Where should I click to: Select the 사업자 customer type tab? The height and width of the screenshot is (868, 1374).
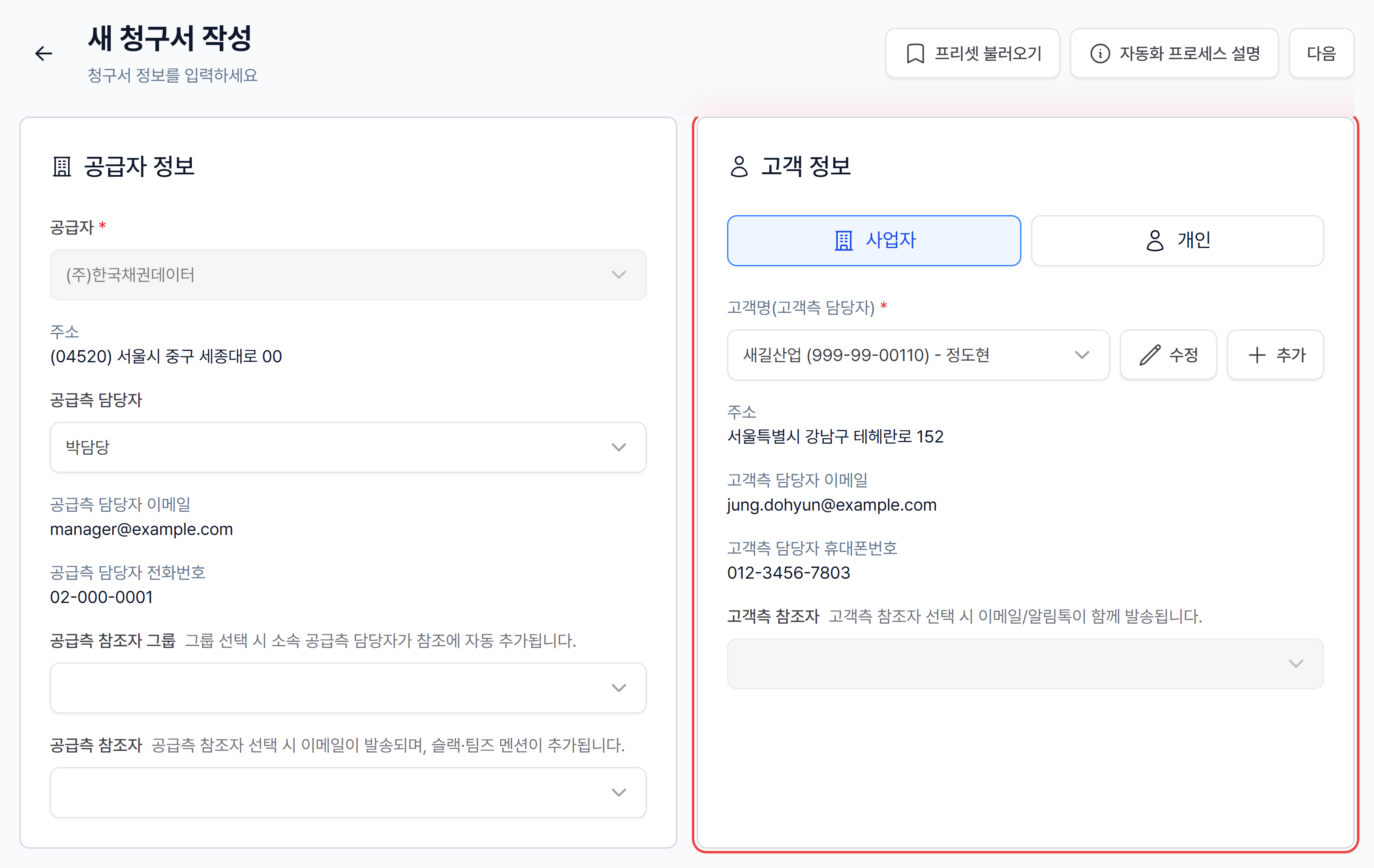click(873, 240)
